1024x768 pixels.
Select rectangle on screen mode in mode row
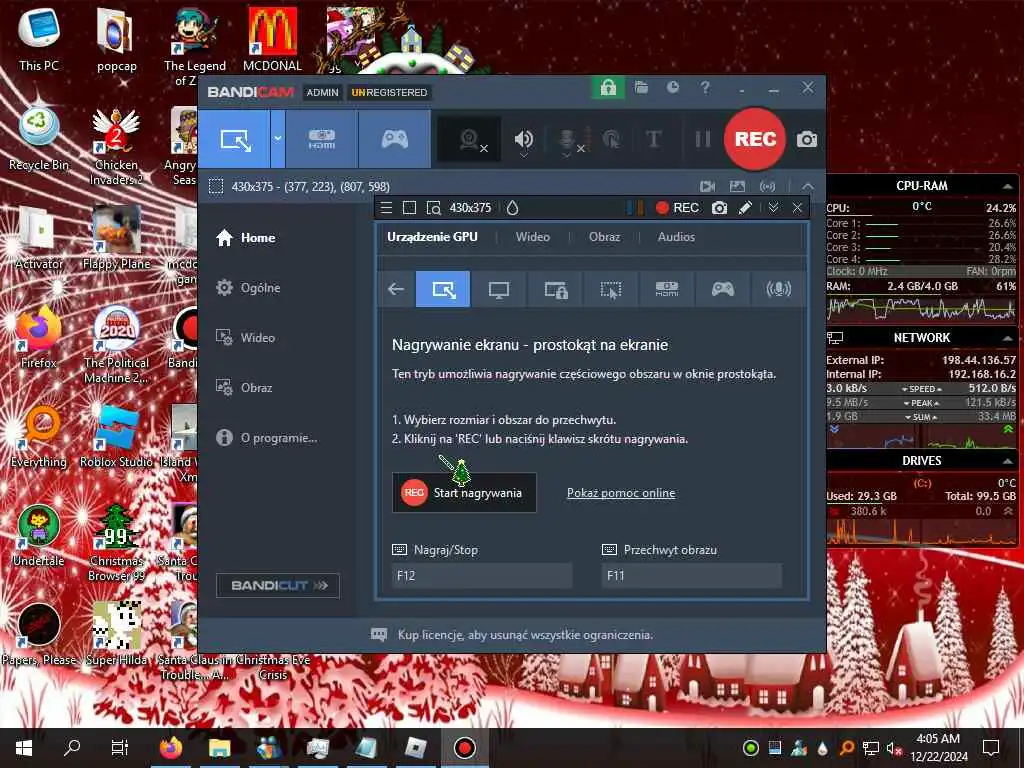pyautogui.click(x=443, y=289)
